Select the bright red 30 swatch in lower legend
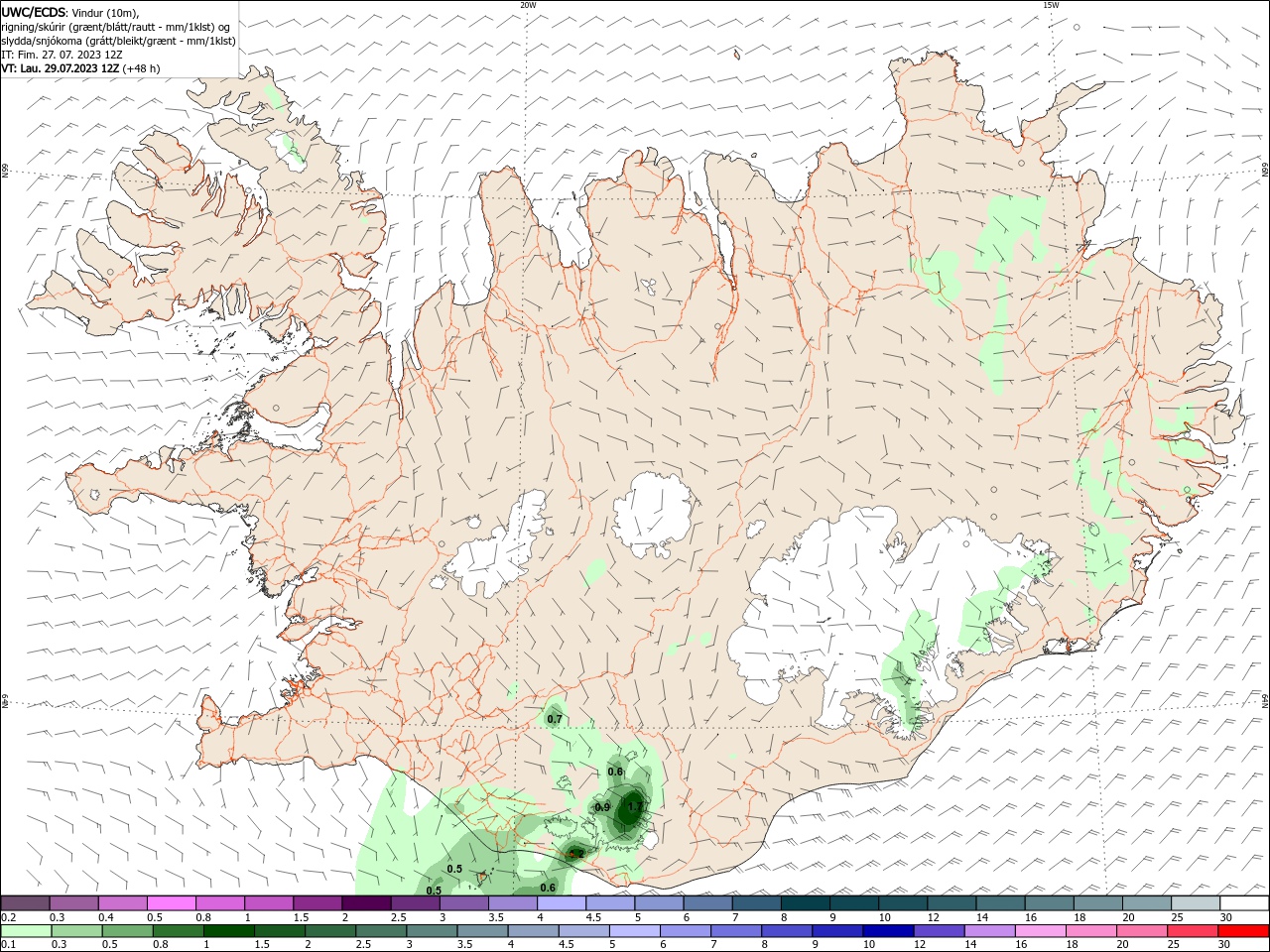1270x952 pixels. pyautogui.click(x=1244, y=931)
